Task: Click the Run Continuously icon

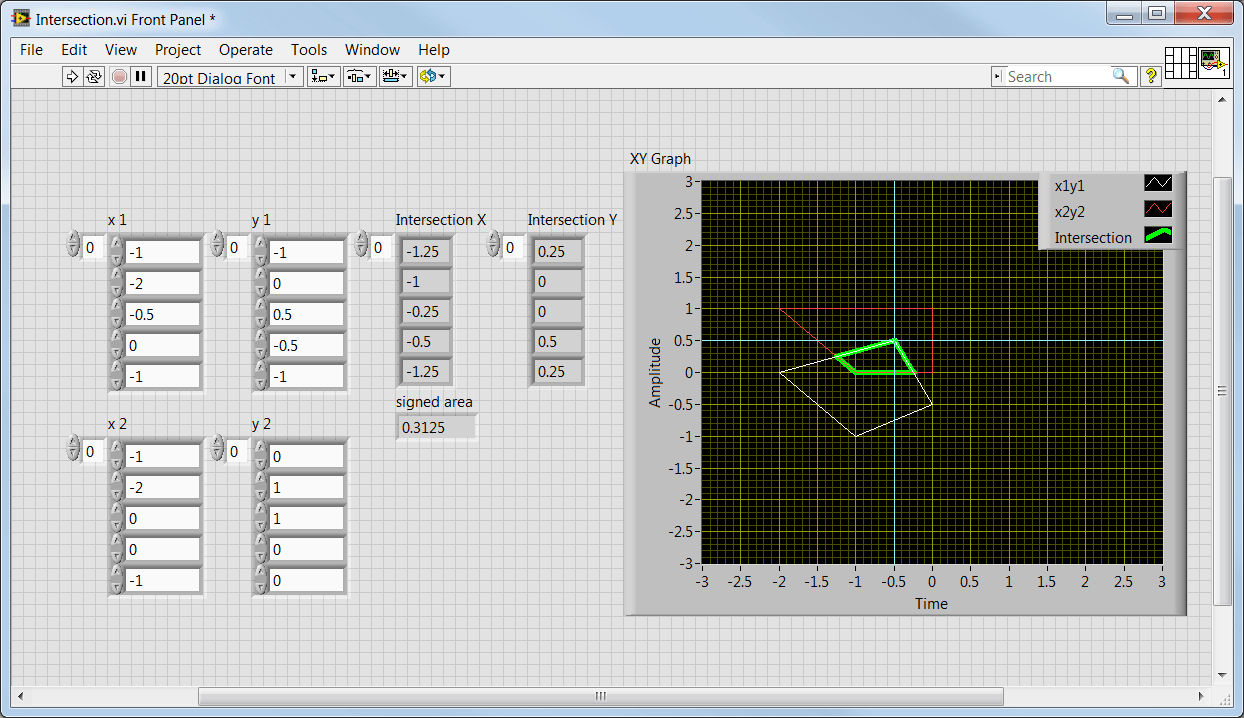Action: pos(93,76)
